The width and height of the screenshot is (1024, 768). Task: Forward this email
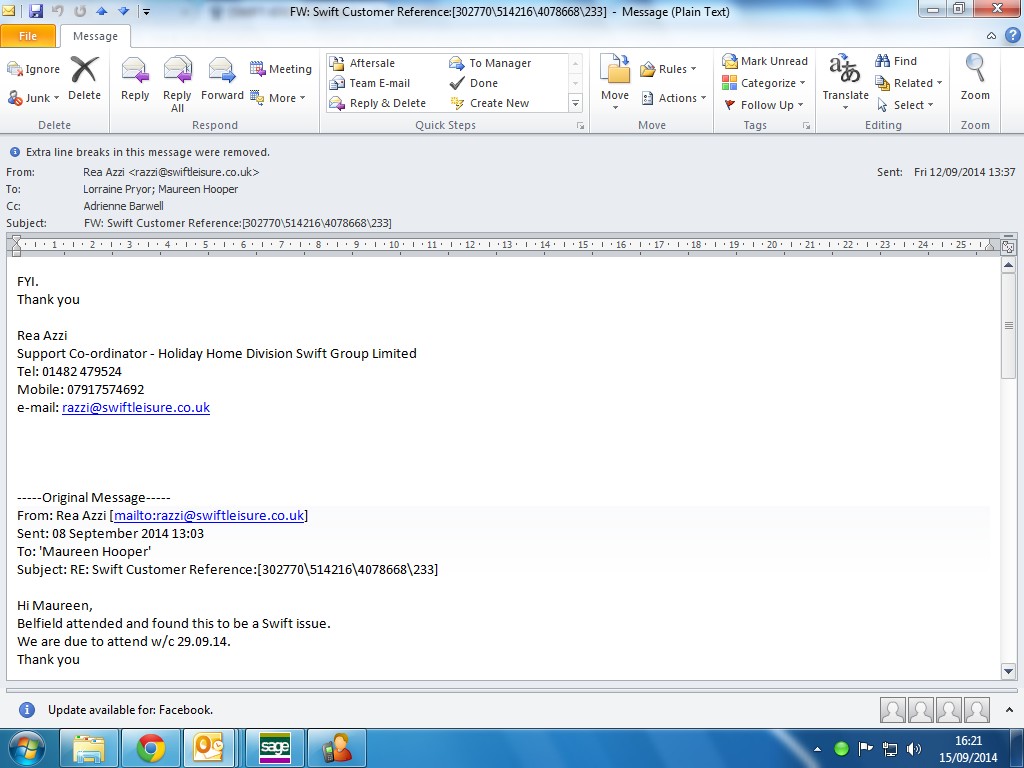click(x=222, y=78)
